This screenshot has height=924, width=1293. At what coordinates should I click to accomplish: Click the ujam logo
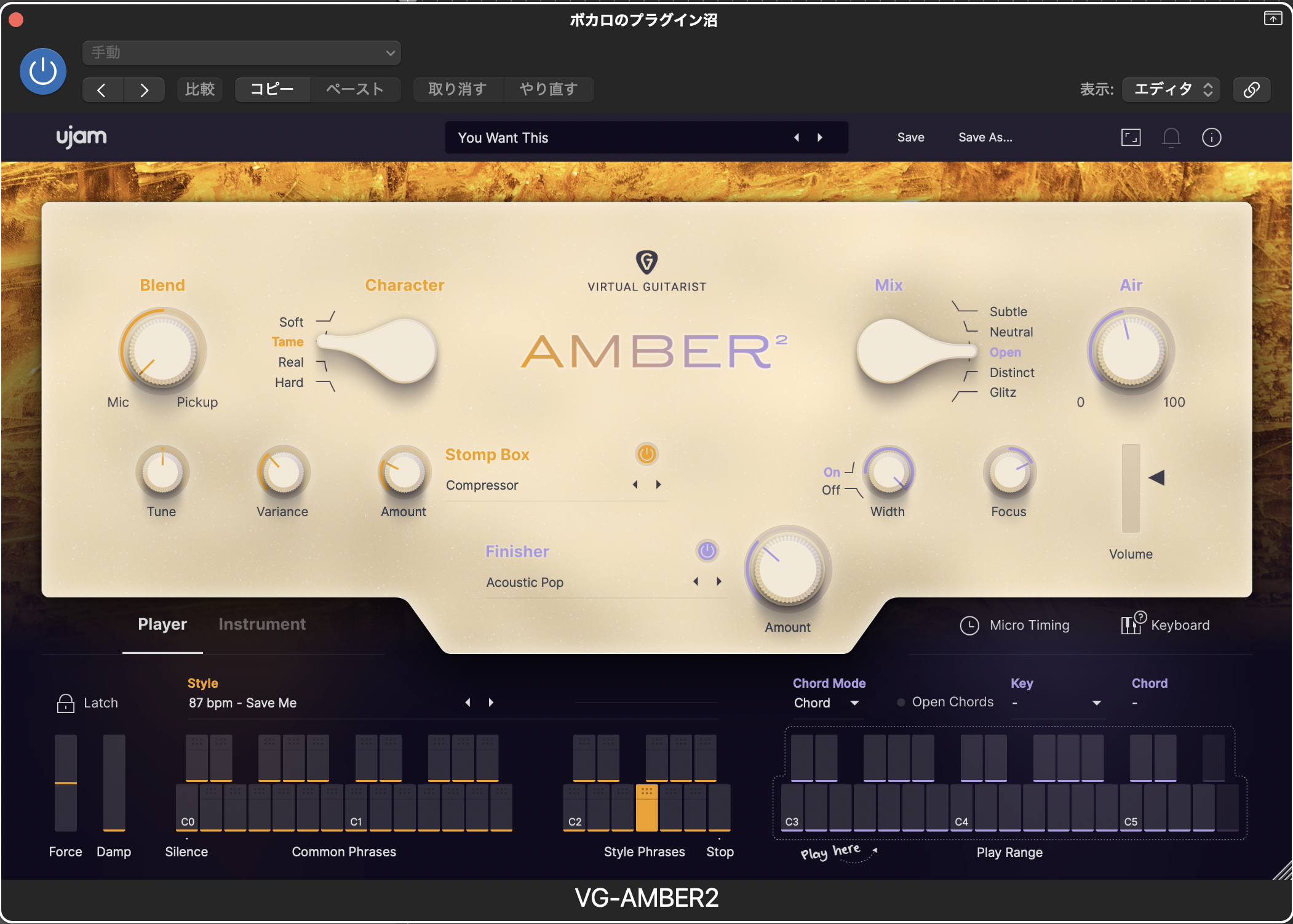(81, 137)
